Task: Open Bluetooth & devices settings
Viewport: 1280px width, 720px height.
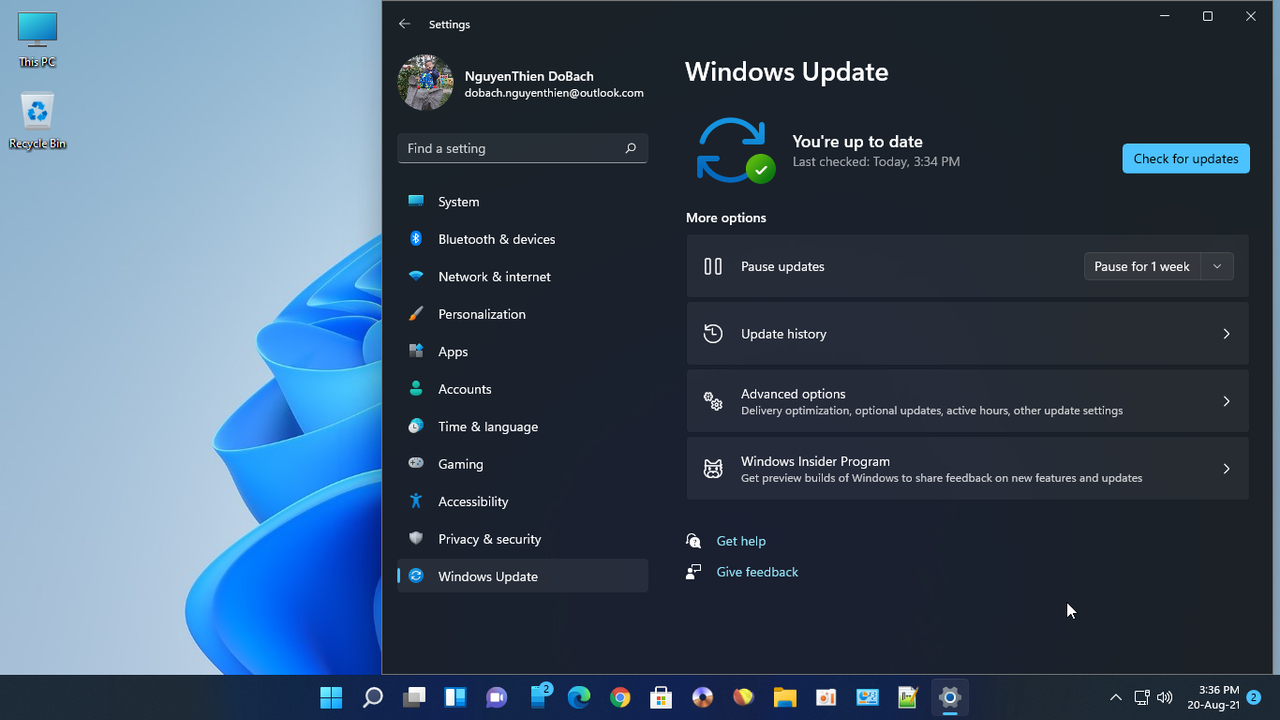Action: click(522, 239)
